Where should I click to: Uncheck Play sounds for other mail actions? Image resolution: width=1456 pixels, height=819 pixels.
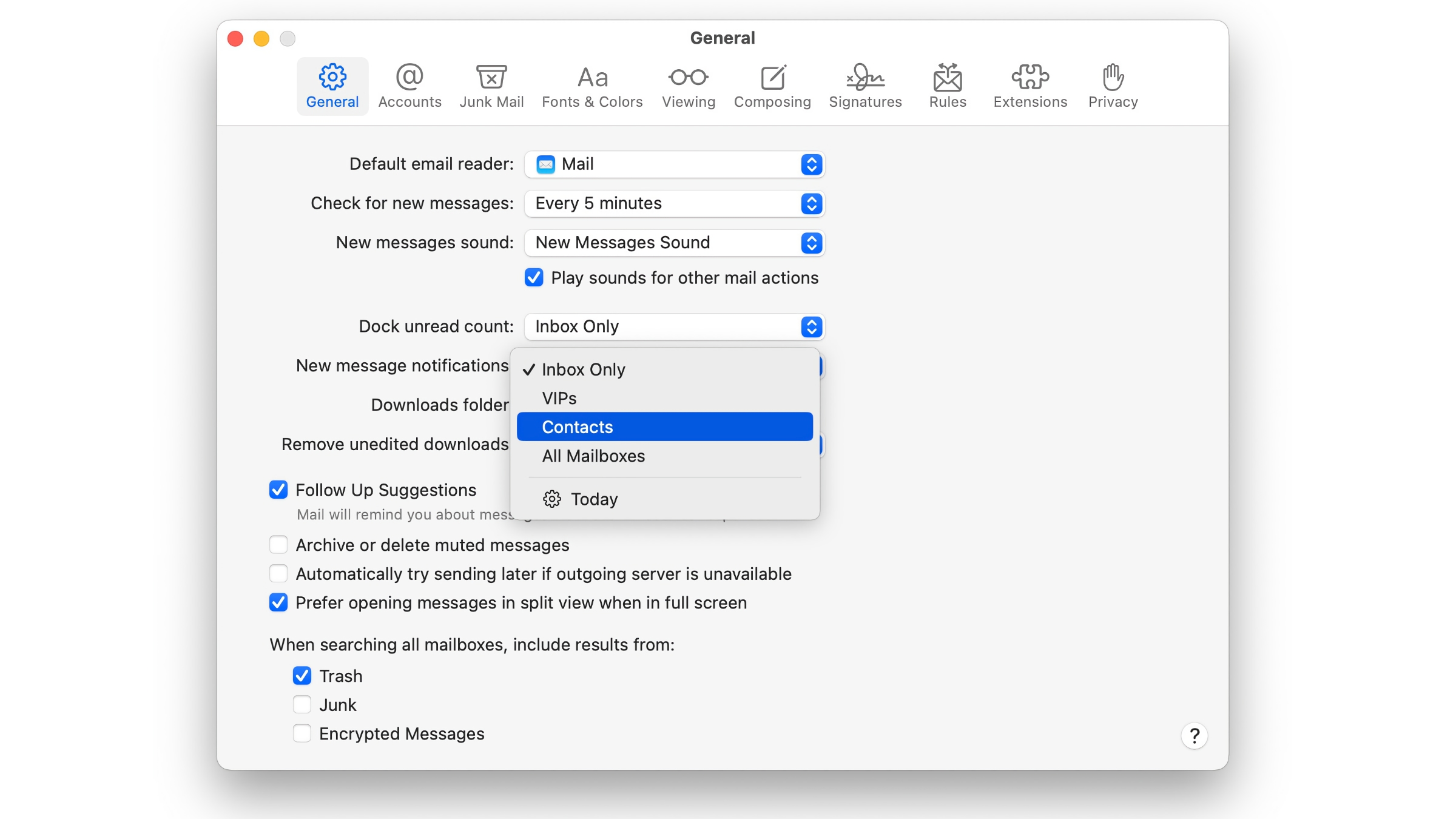pos(533,278)
